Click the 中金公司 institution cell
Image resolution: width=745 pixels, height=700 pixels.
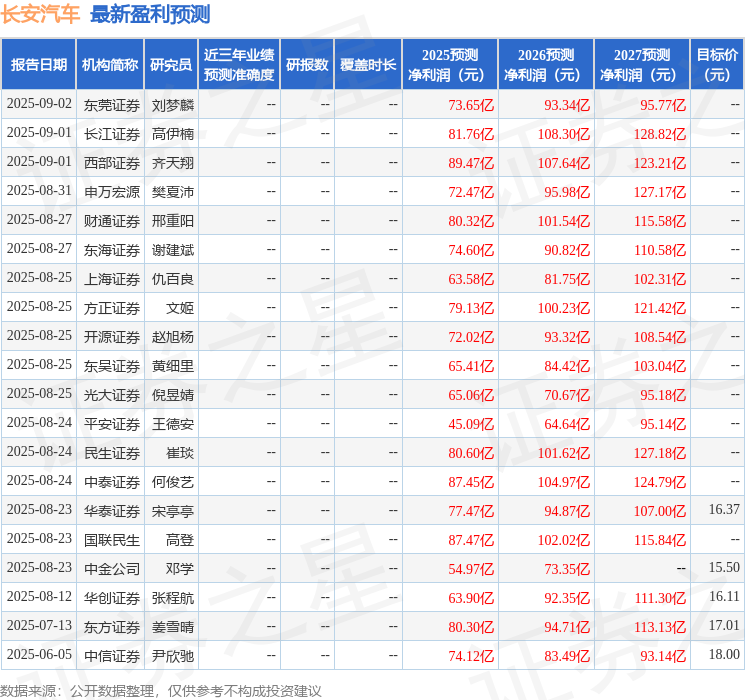112,569
